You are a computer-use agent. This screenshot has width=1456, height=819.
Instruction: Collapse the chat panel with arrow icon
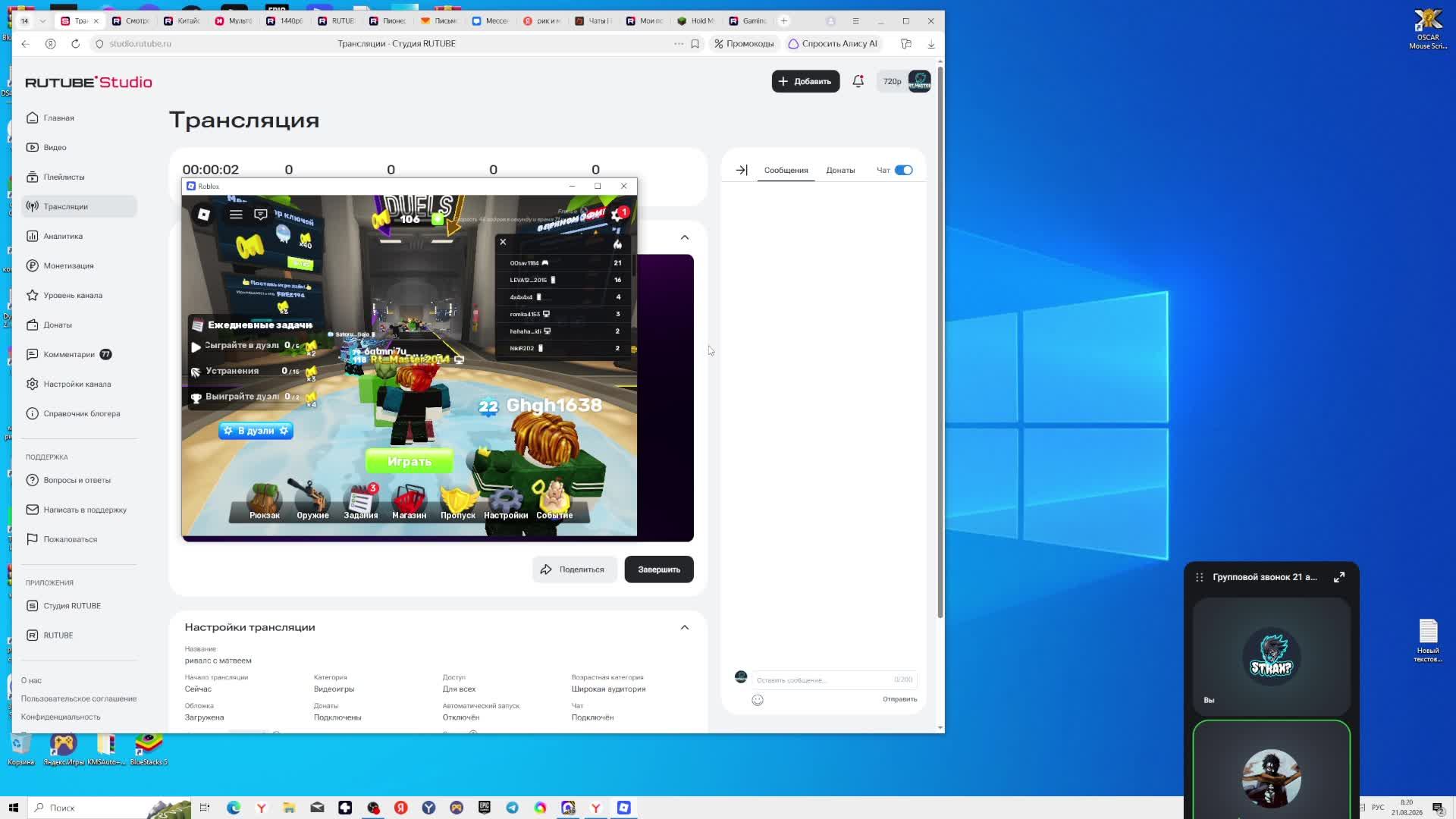click(x=742, y=170)
